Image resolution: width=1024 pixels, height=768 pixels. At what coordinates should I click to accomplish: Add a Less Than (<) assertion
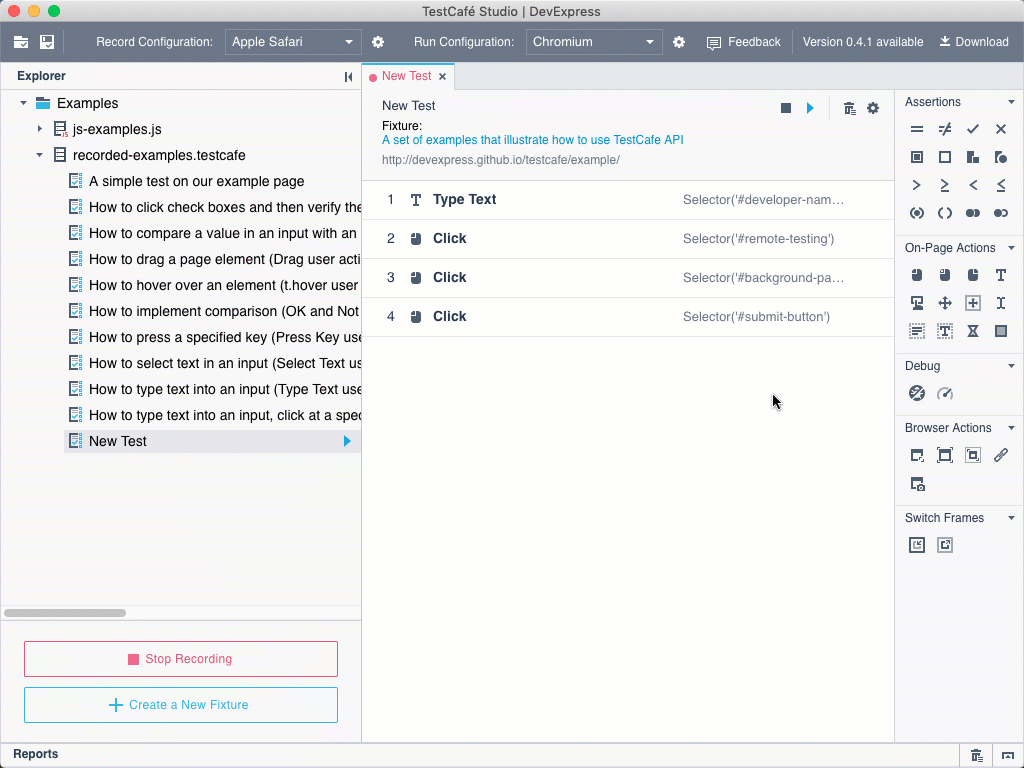(973, 185)
